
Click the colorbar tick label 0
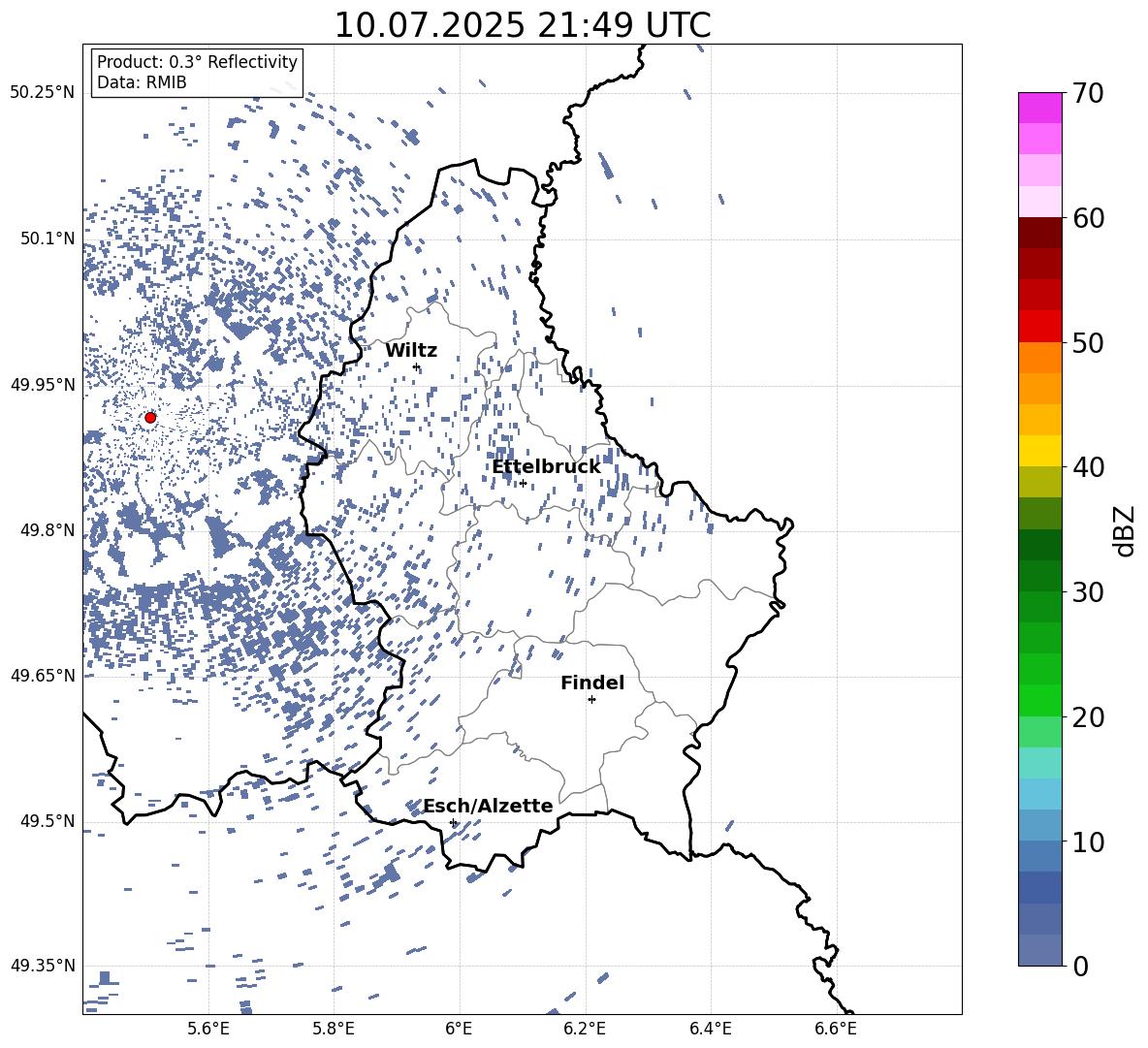pyautogui.click(x=1081, y=966)
